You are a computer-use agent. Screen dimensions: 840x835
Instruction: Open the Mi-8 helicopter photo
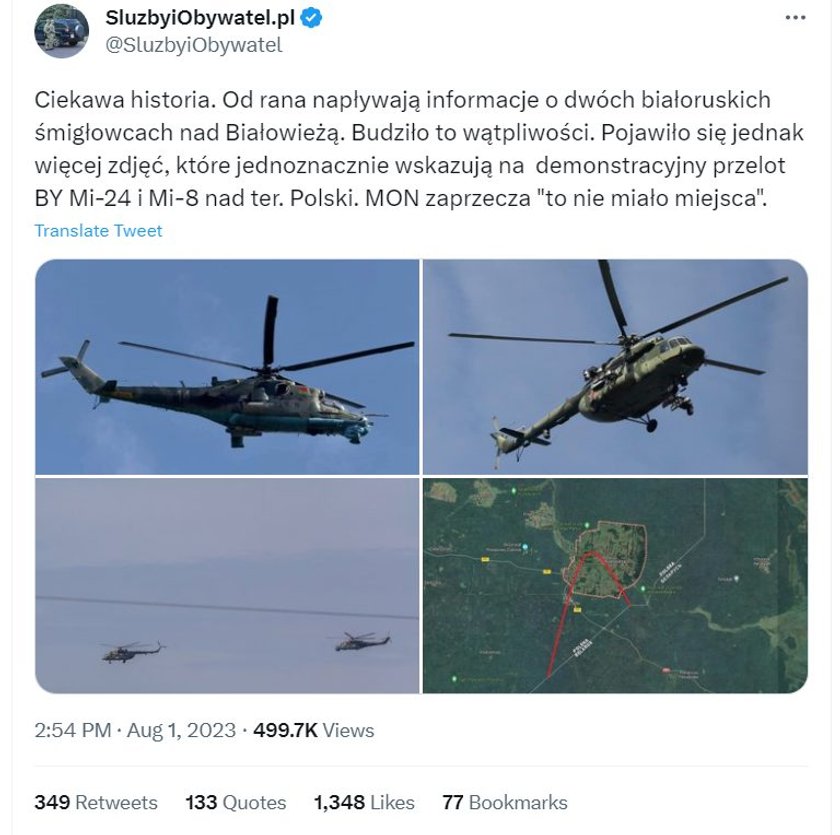click(x=615, y=367)
